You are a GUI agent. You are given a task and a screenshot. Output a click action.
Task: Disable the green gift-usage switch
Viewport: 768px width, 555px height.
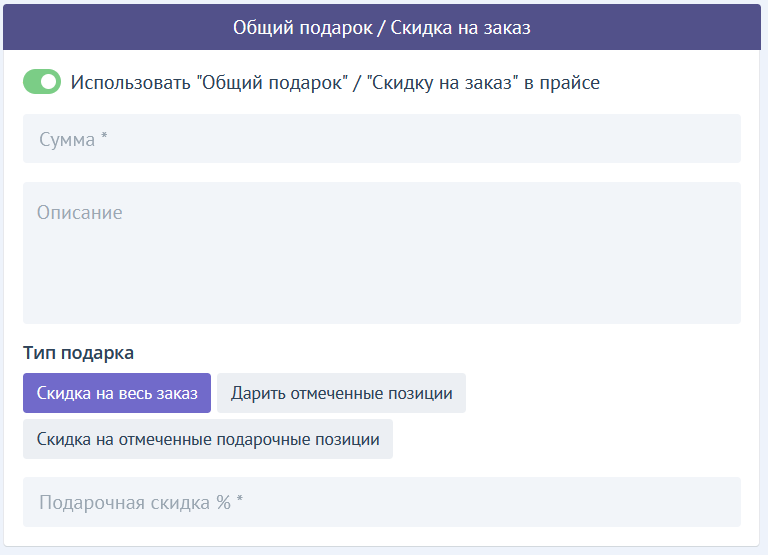[x=42, y=82]
